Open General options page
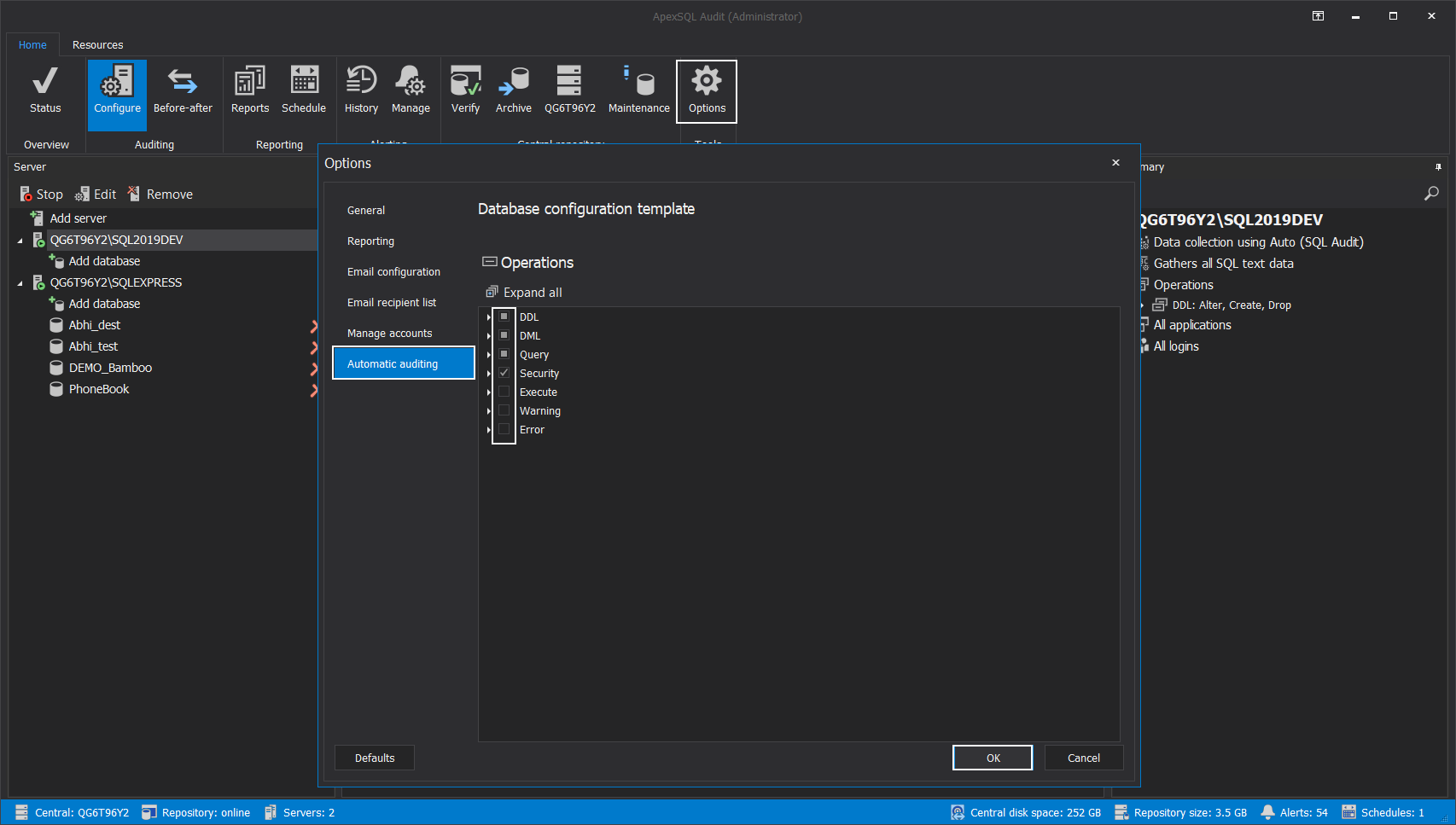 click(366, 210)
